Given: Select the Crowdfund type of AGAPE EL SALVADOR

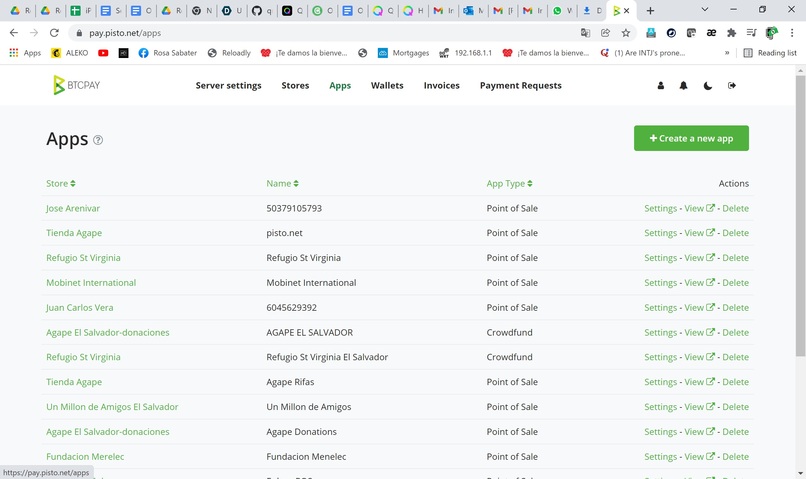Looking at the screenshot, I should coord(509,333).
